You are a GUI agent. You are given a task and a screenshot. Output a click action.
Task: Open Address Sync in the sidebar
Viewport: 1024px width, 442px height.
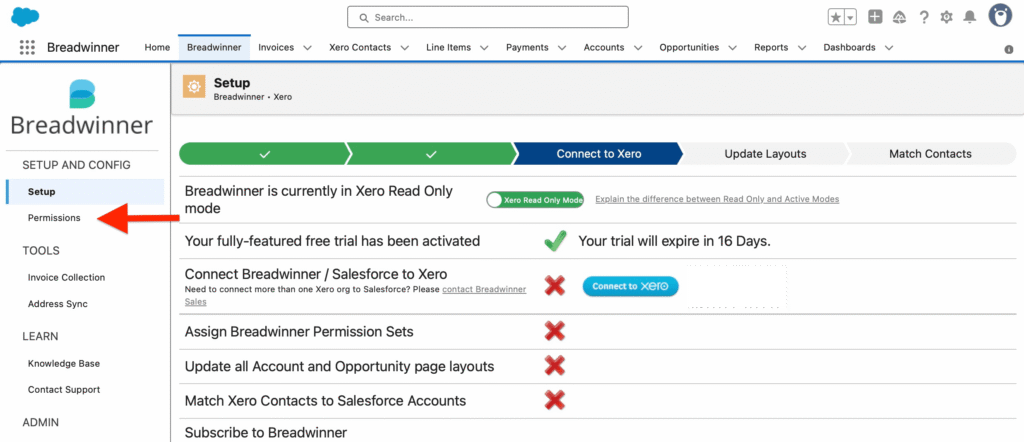click(x=57, y=304)
